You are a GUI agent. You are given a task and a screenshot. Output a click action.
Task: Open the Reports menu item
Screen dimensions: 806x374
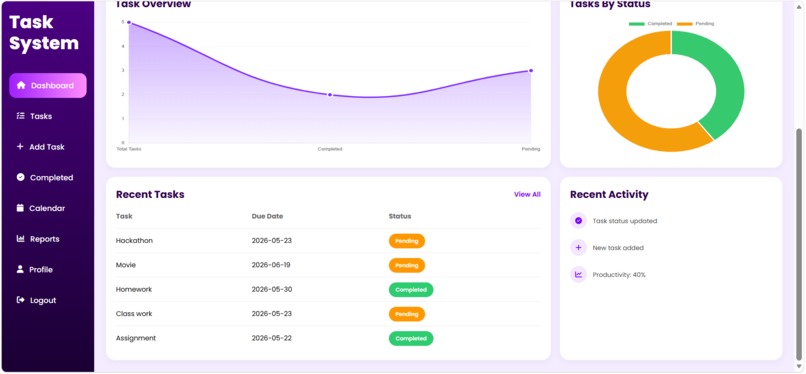[x=48, y=238]
